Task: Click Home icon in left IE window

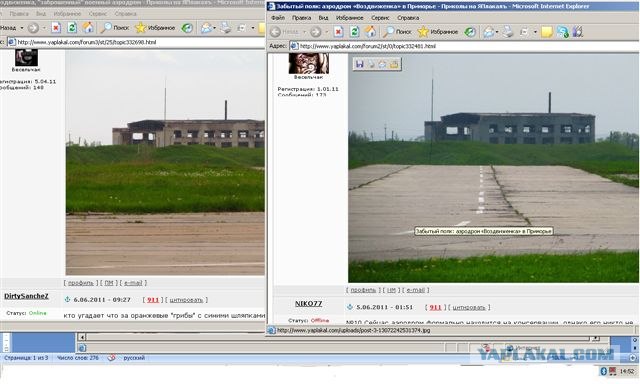Action: click(88, 28)
